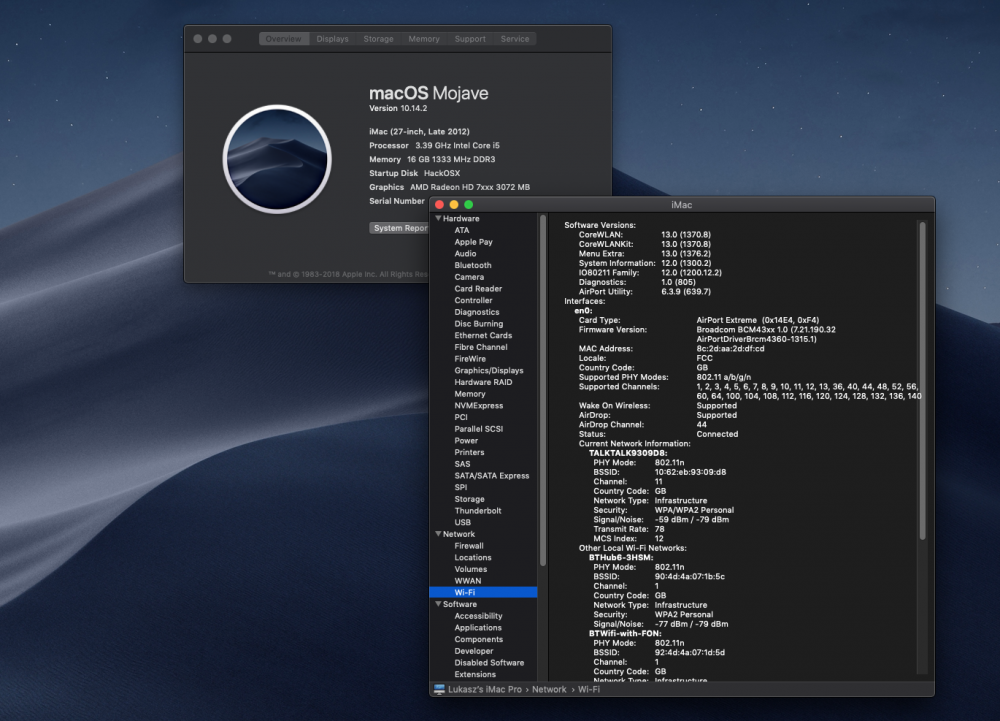Select Card Reader in the sidebar

click(478, 288)
